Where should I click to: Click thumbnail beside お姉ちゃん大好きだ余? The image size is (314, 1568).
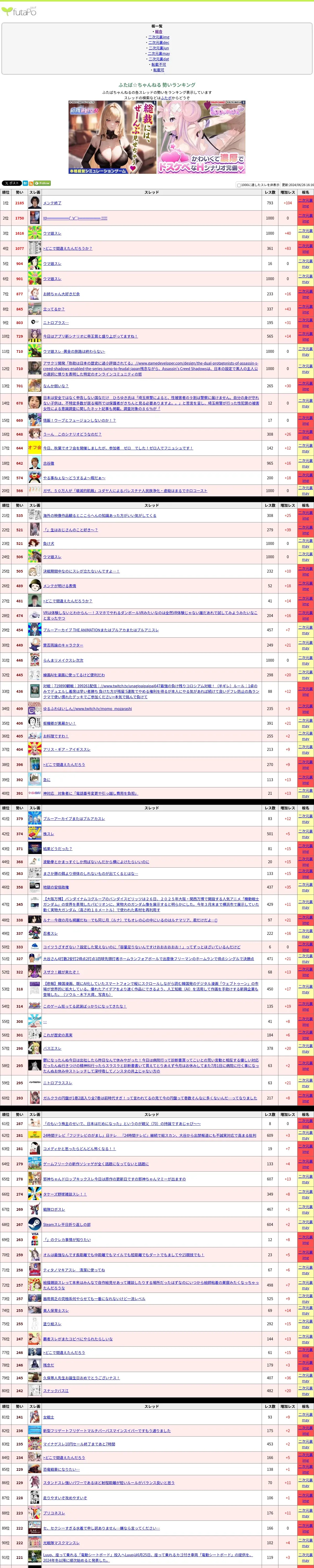[35, 294]
